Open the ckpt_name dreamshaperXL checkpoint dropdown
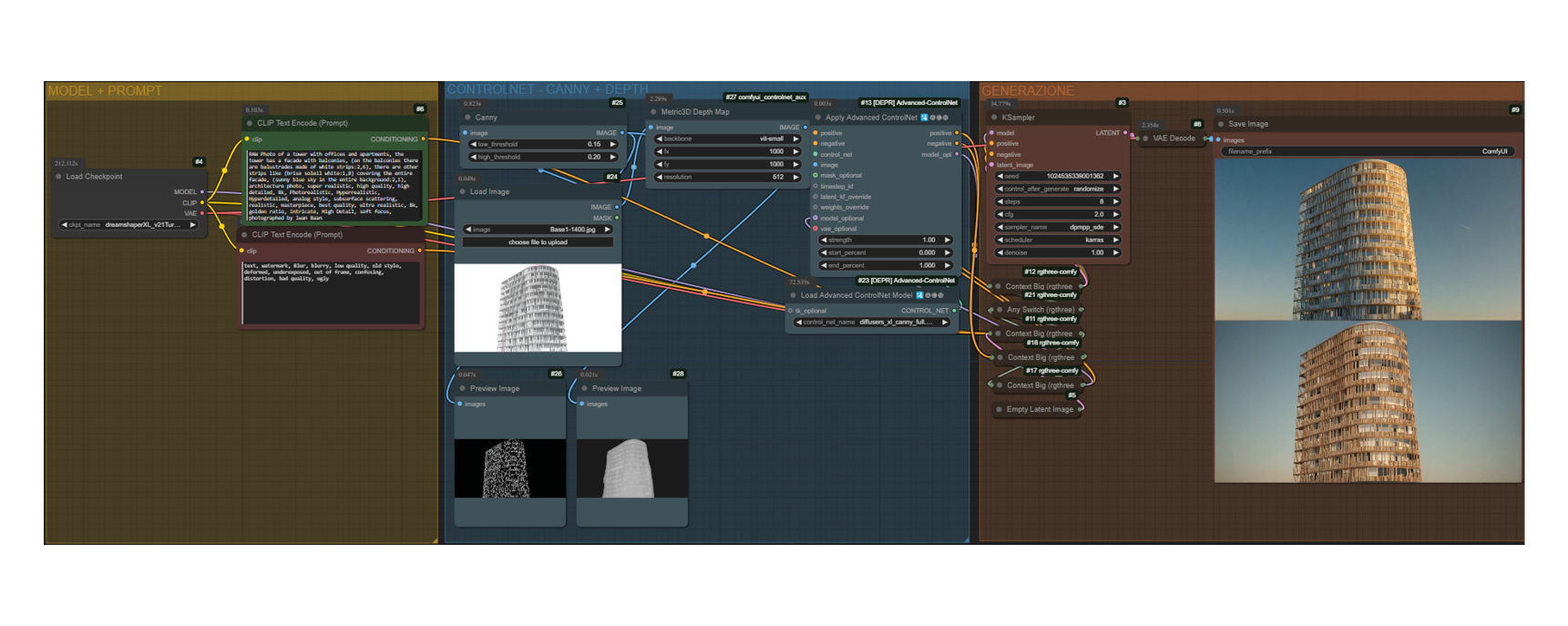 tap(128, 224)
